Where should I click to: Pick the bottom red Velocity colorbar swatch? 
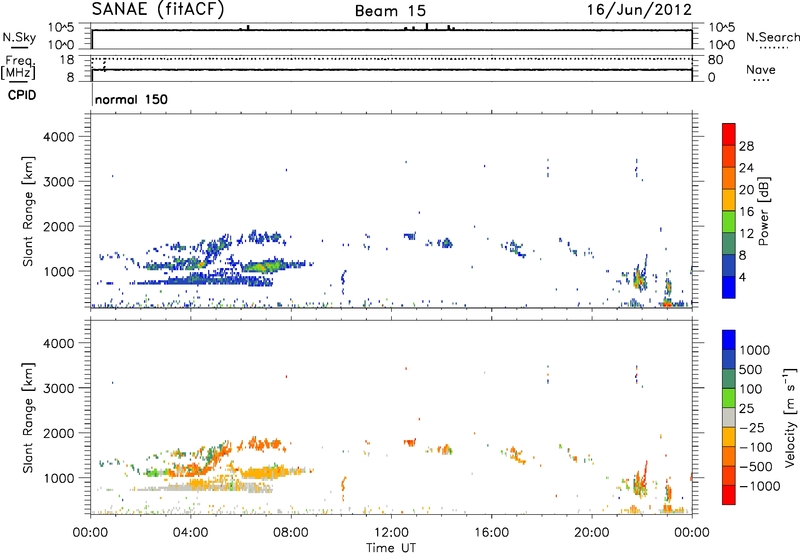729,495
